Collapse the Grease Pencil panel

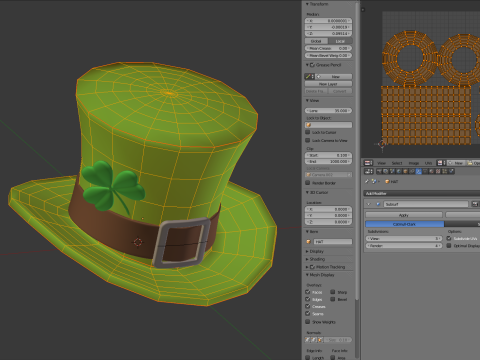tap(307, 65)
